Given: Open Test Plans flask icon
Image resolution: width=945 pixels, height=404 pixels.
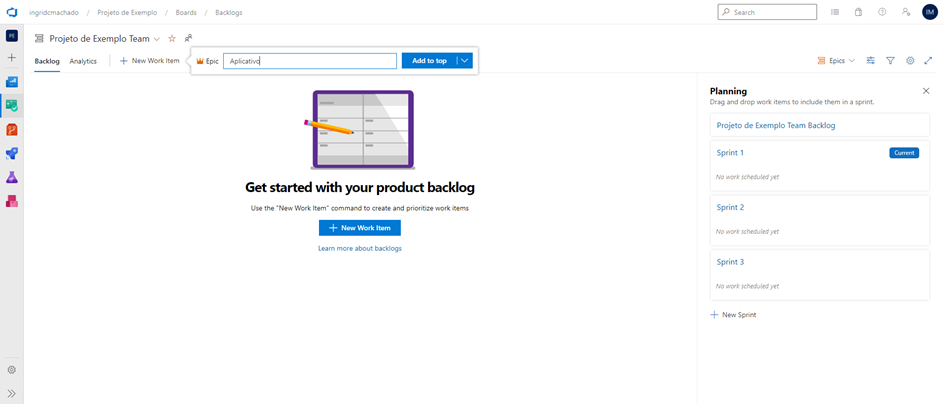Looking at the screenshot, I should 11,177.
